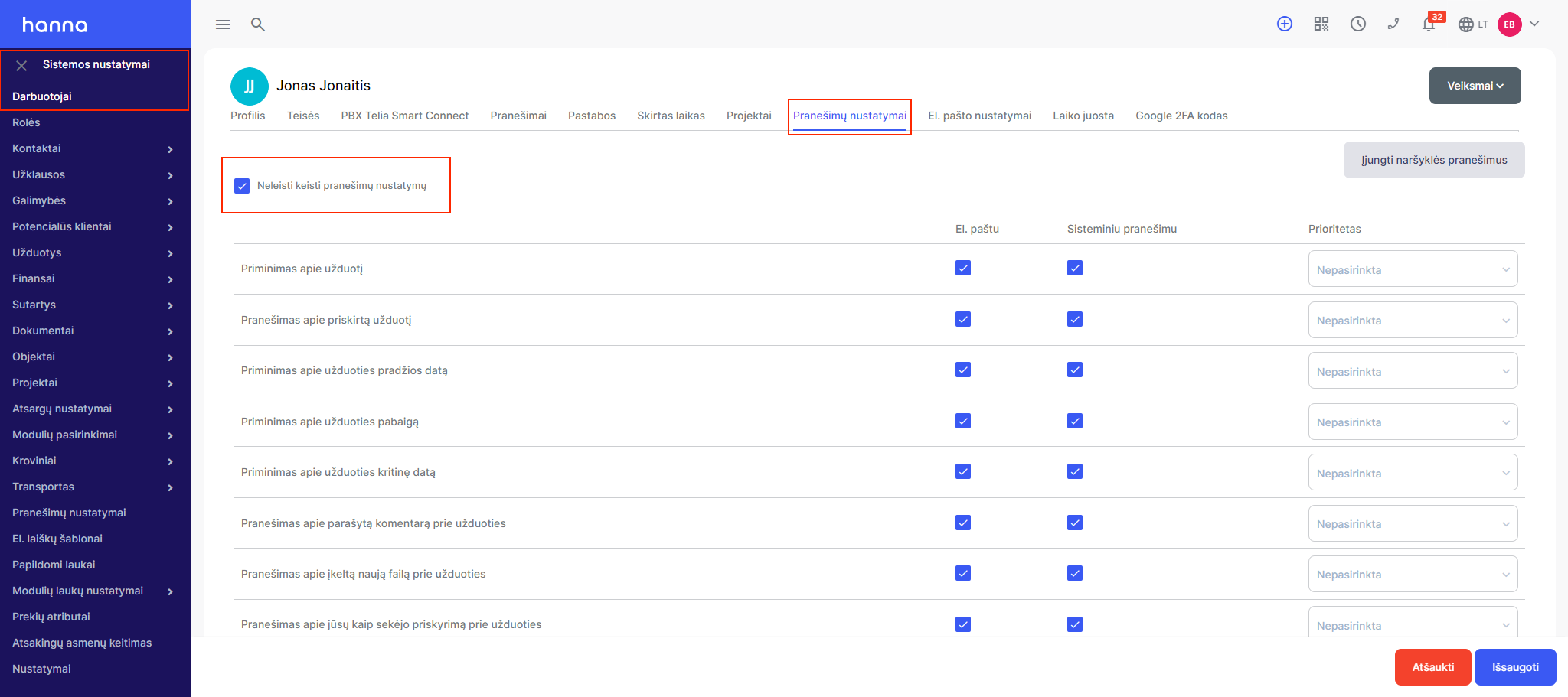Toggle Sisteminiu pranešimu for užduoties kritinę datą
The width and height of the screenshot is (1568, 697).
coord(1075,471)
